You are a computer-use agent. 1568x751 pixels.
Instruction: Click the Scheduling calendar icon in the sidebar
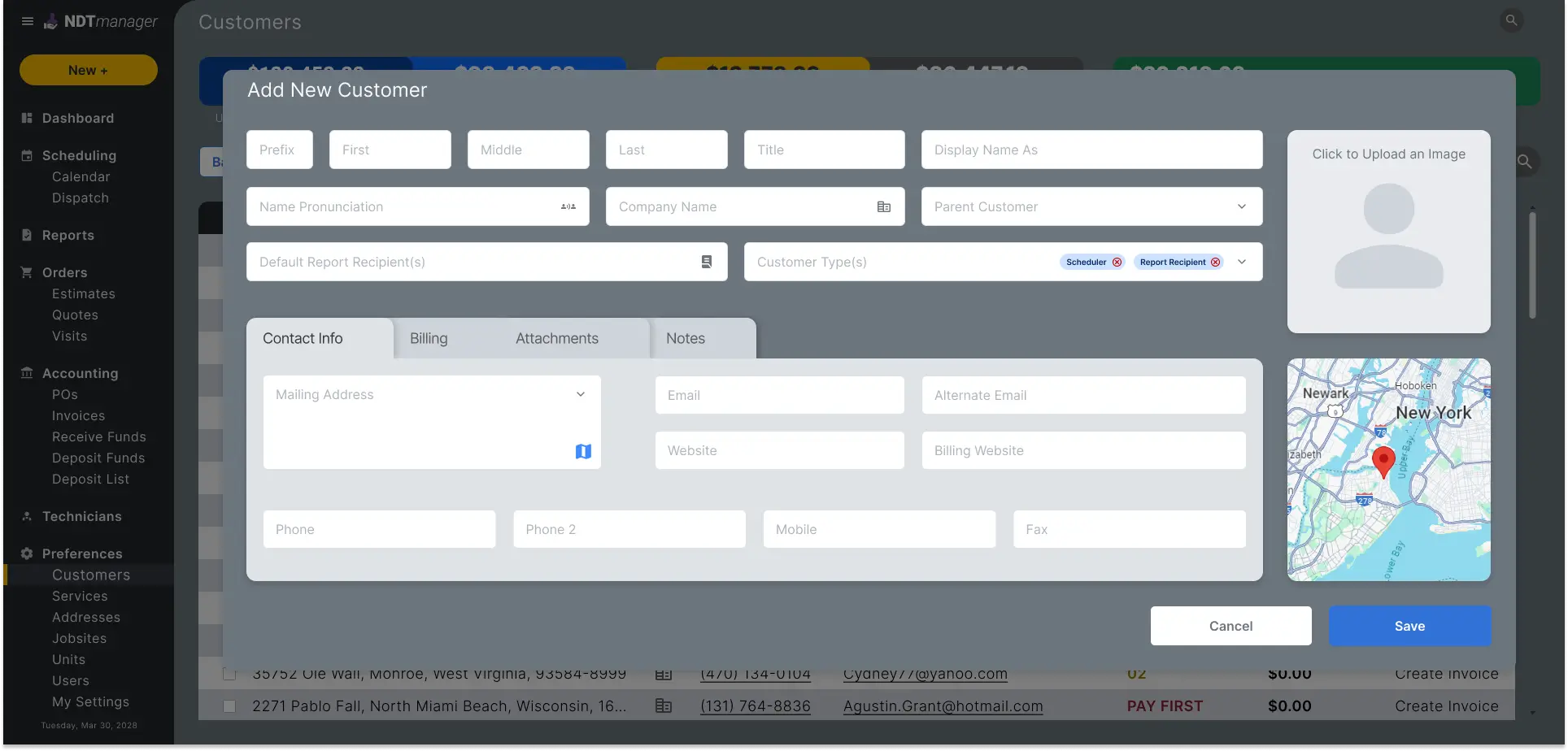pos(27,155)
